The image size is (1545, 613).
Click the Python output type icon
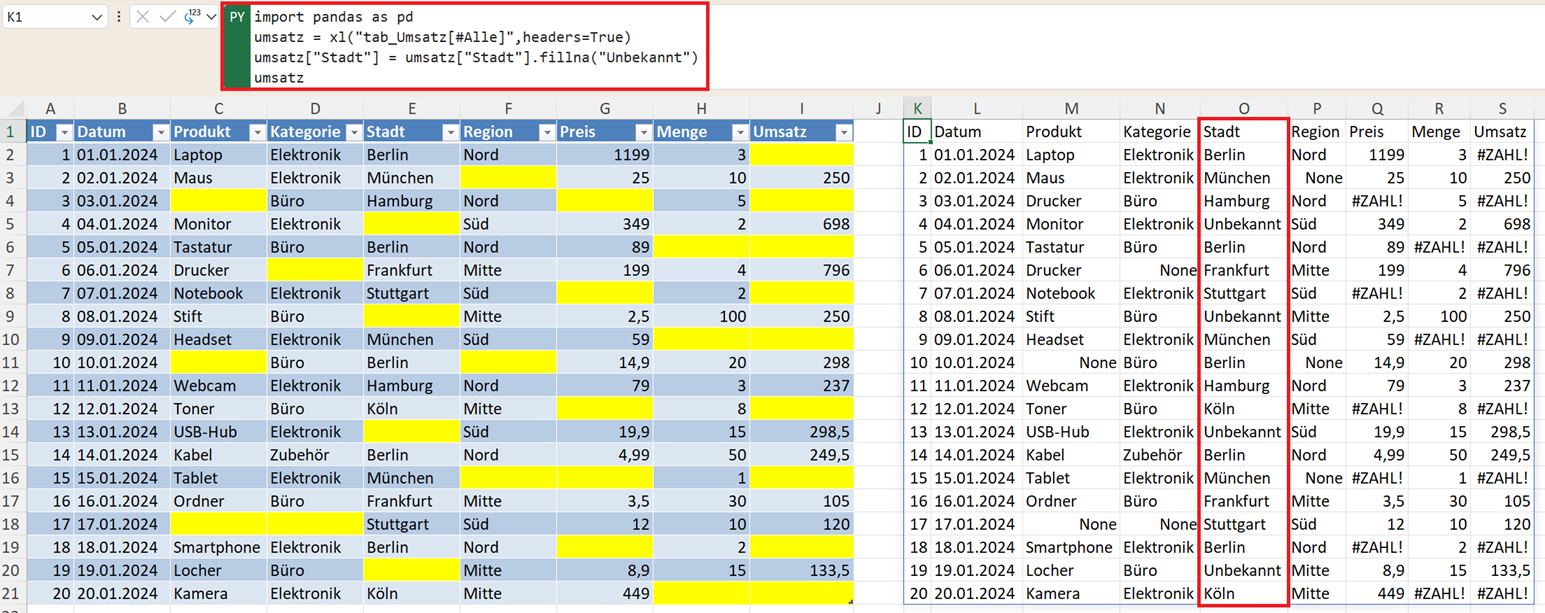click(x=191, y=17)
